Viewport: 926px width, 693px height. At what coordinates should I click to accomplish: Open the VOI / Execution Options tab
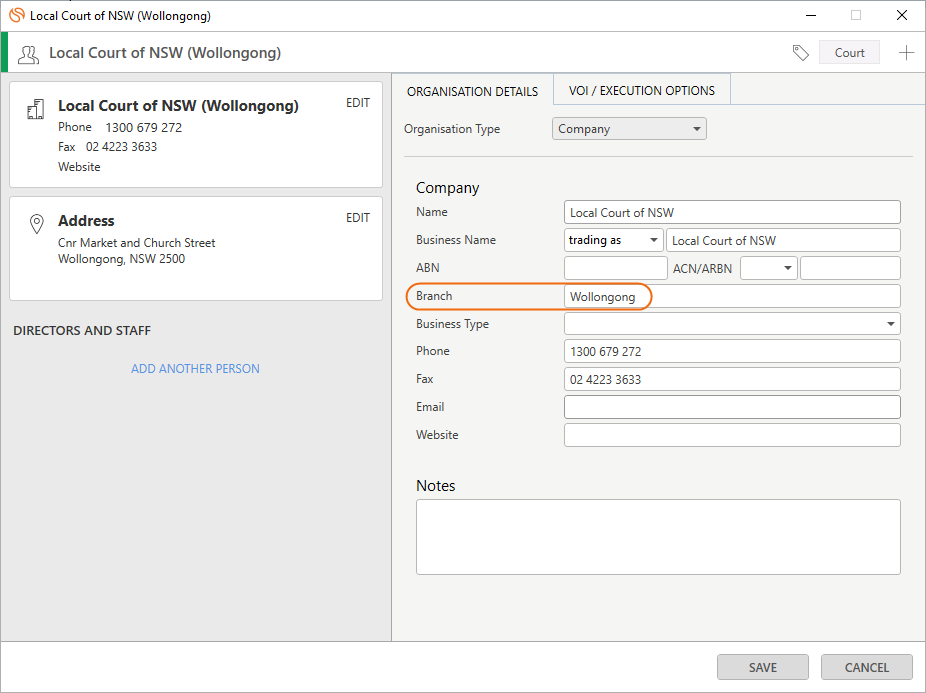pyautogui.click(x=642, y=90)
